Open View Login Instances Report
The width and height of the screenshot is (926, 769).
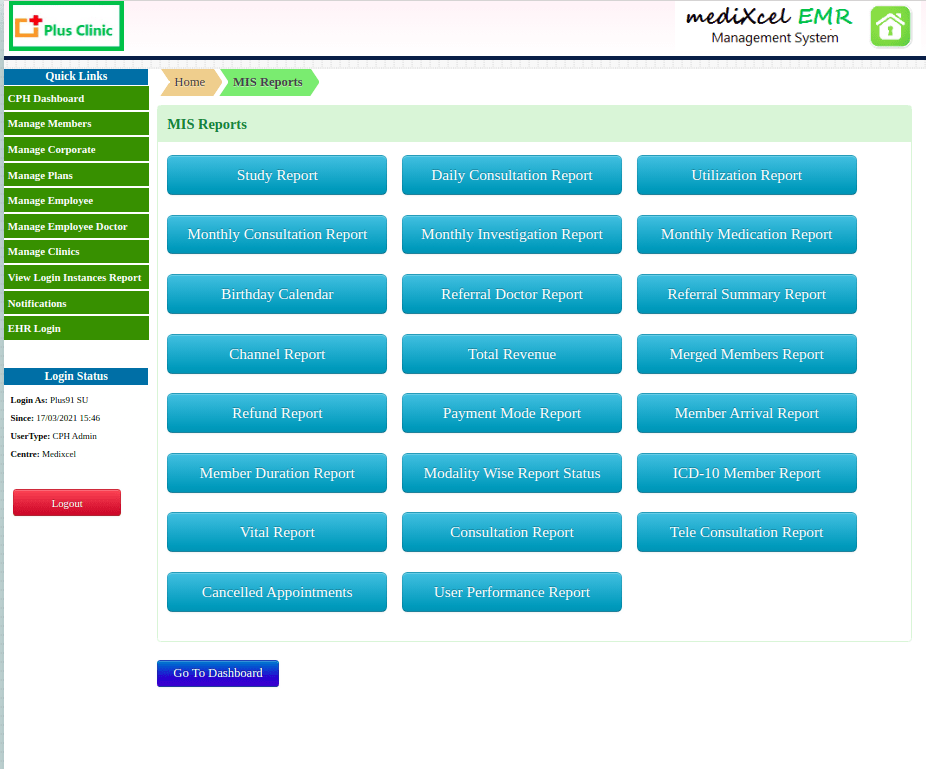point(76,278)
